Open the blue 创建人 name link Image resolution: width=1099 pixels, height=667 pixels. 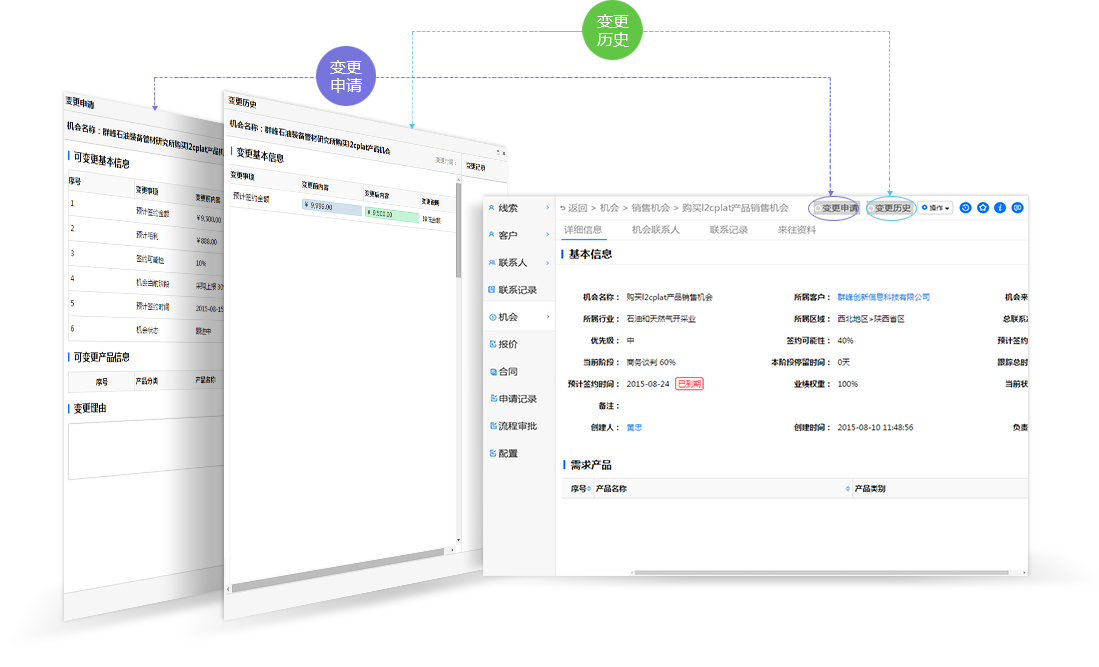point(634,427)
